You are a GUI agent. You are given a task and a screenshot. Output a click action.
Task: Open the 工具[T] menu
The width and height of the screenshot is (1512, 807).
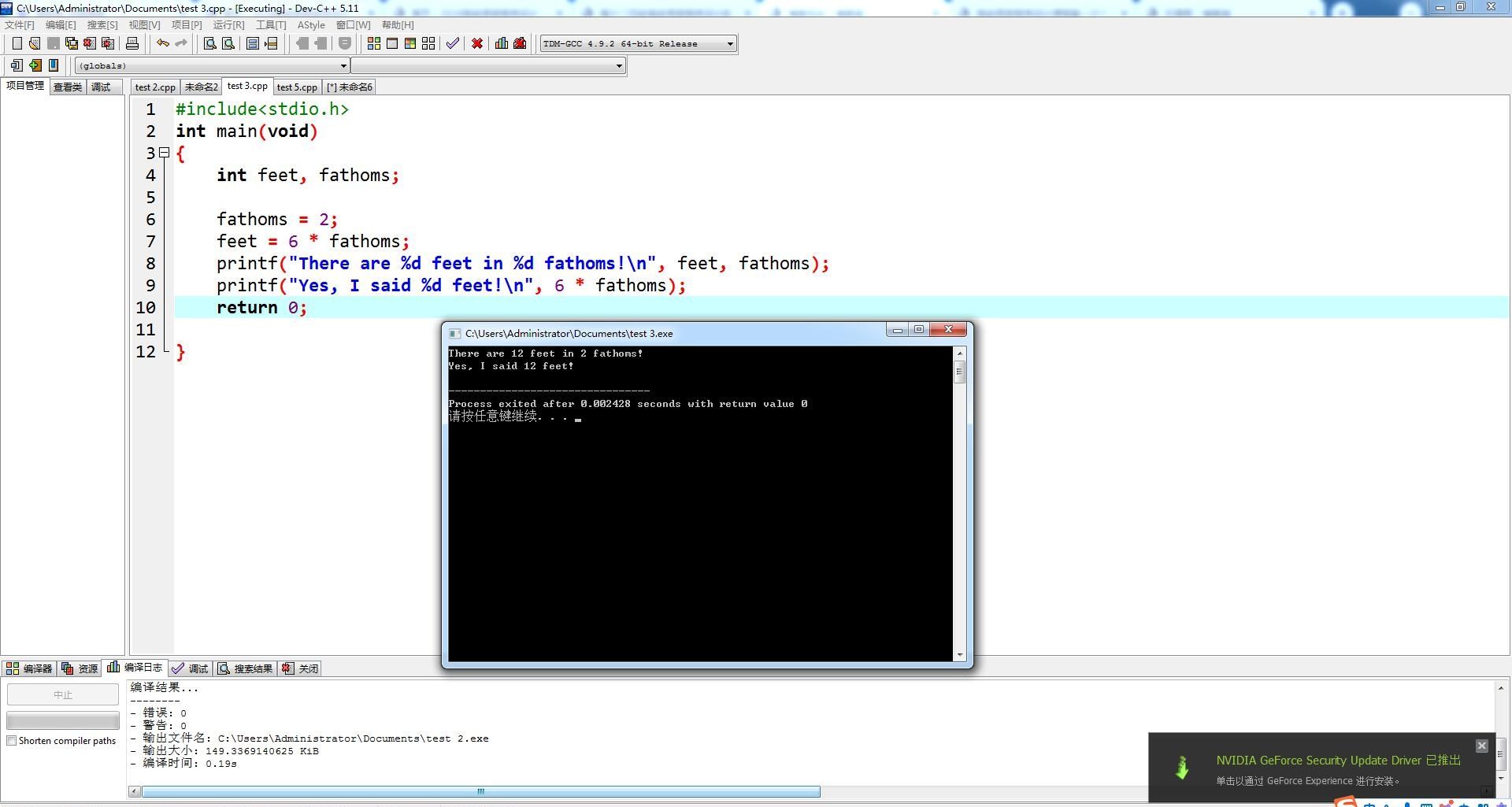(x=271, y=25)
